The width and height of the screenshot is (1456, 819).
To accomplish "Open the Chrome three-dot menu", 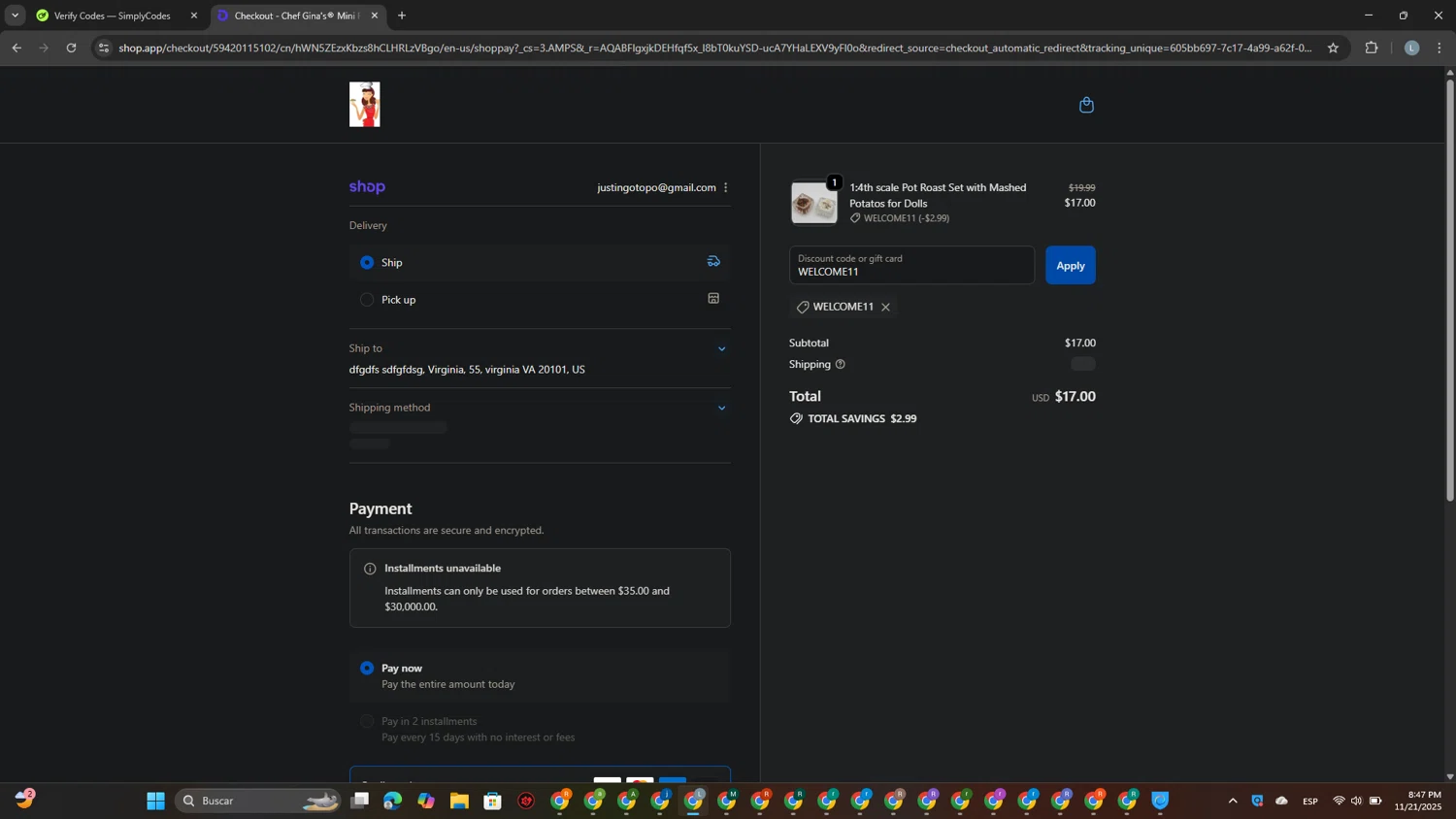I will coord(1439,48).
